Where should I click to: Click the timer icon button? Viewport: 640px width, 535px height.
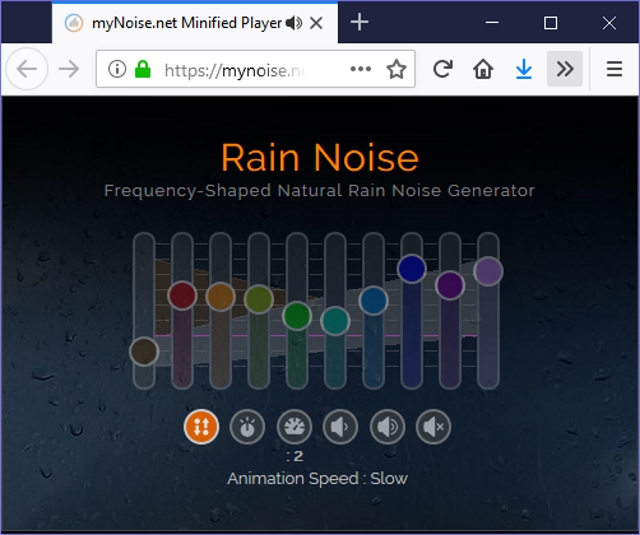(x=247, y=427)
